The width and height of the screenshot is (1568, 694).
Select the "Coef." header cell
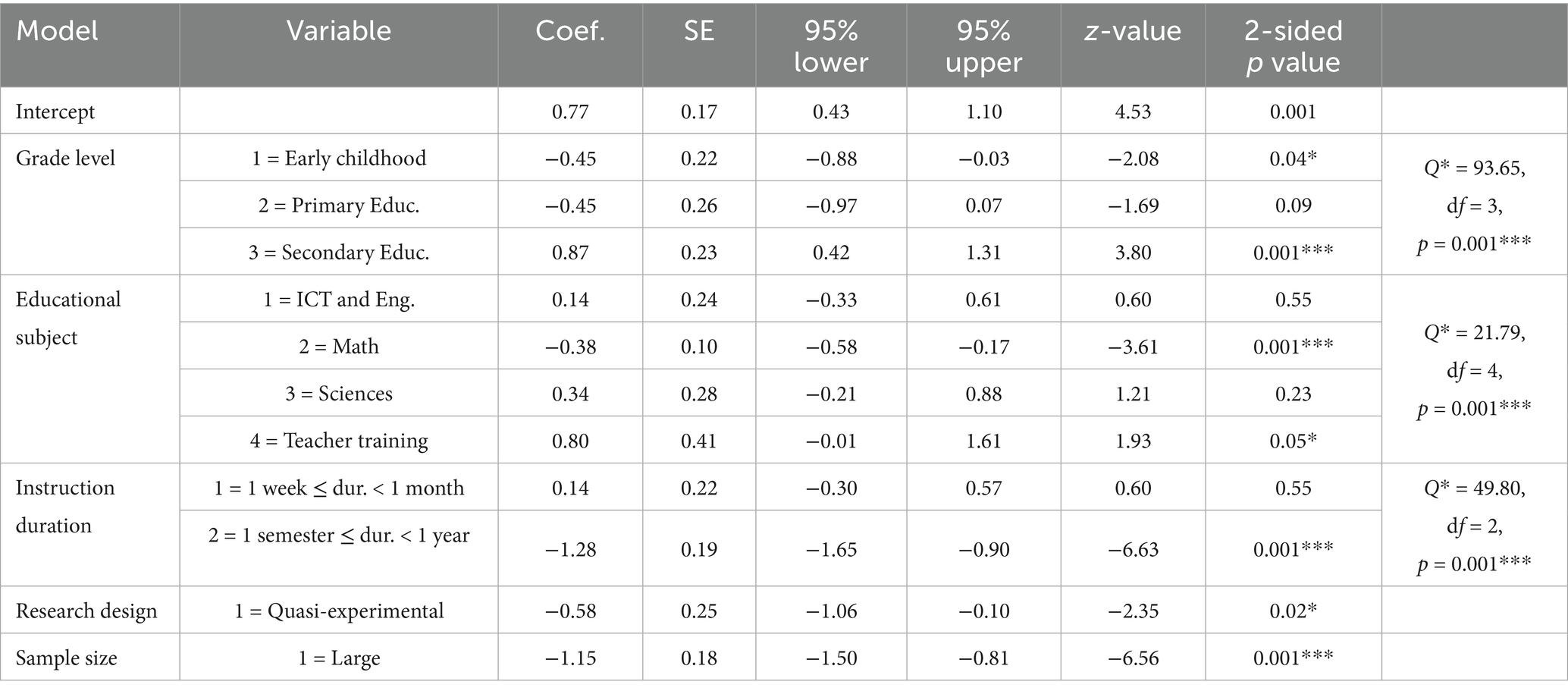570,31
